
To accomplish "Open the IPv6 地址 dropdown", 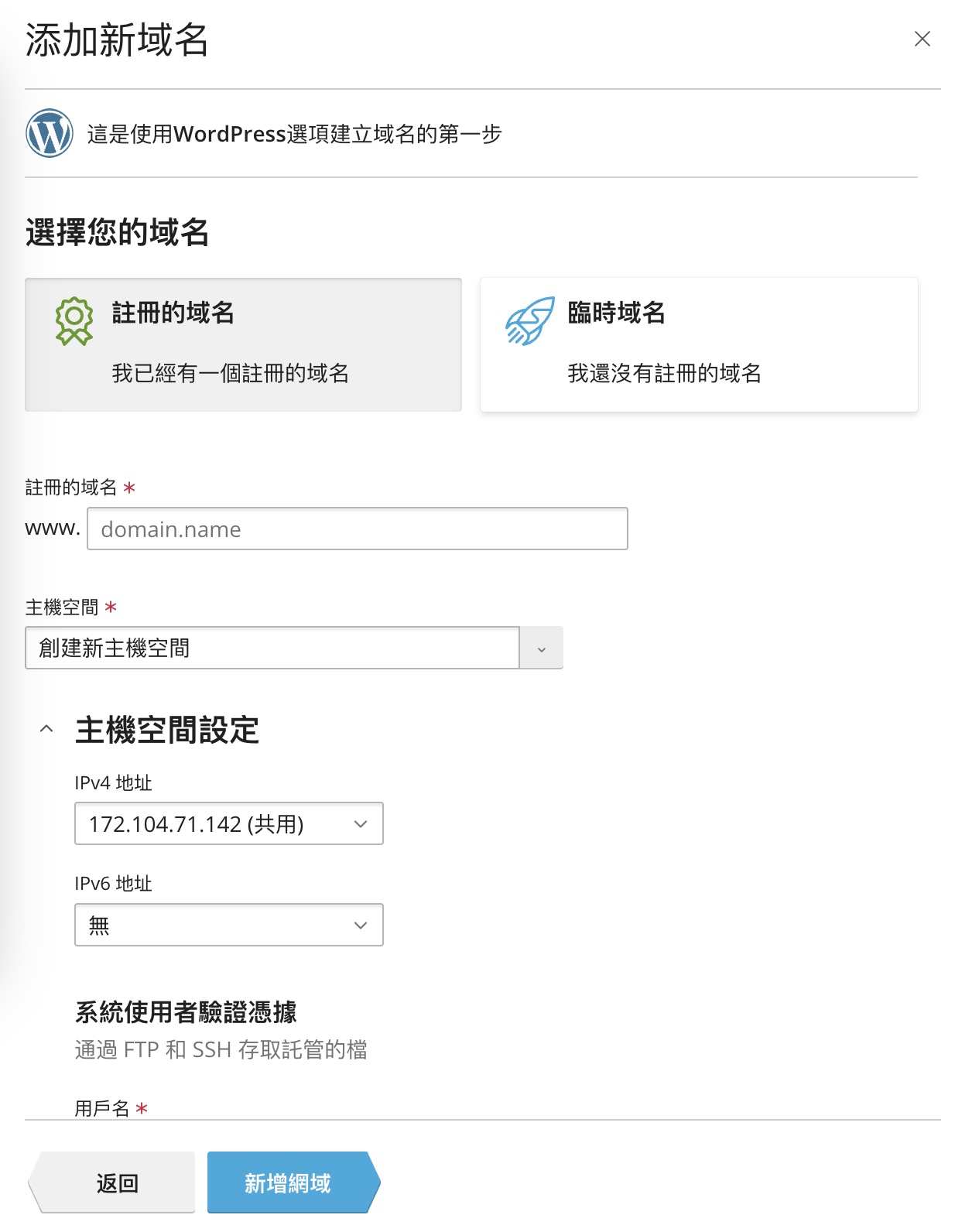I will click(x=228, y=925).
